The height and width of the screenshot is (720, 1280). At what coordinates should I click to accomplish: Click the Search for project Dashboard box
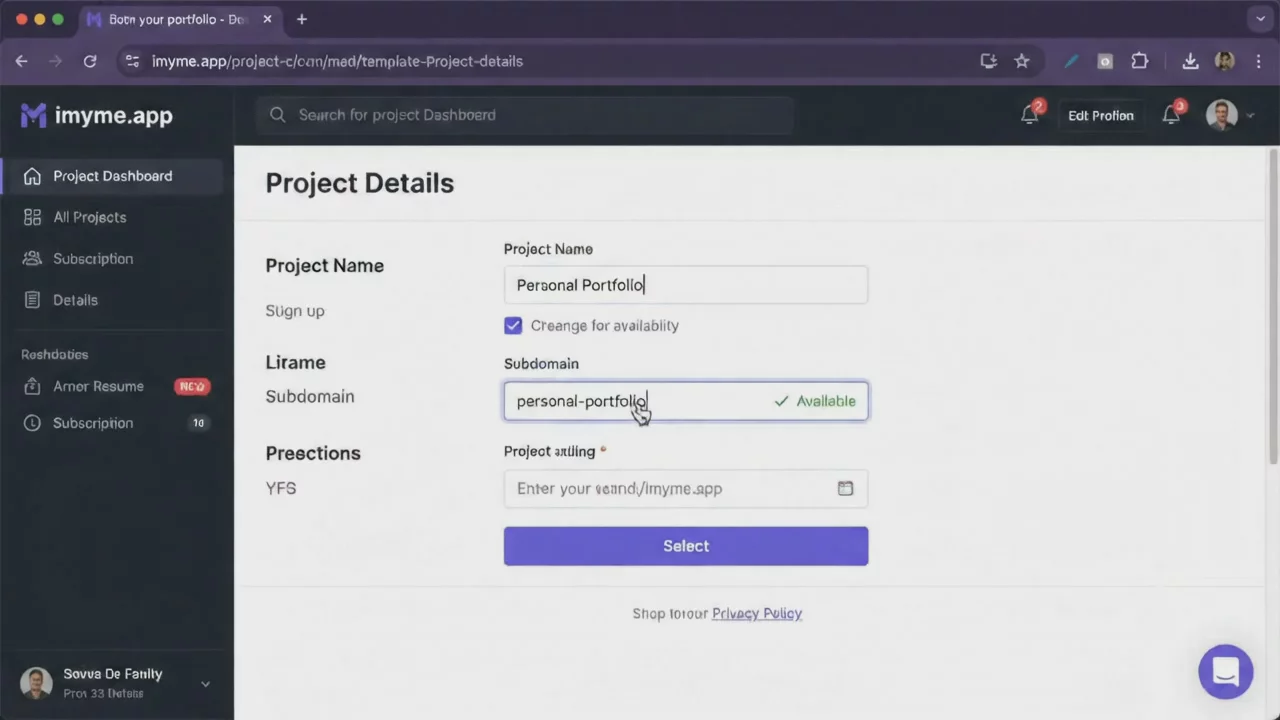(x=524, y=115)
